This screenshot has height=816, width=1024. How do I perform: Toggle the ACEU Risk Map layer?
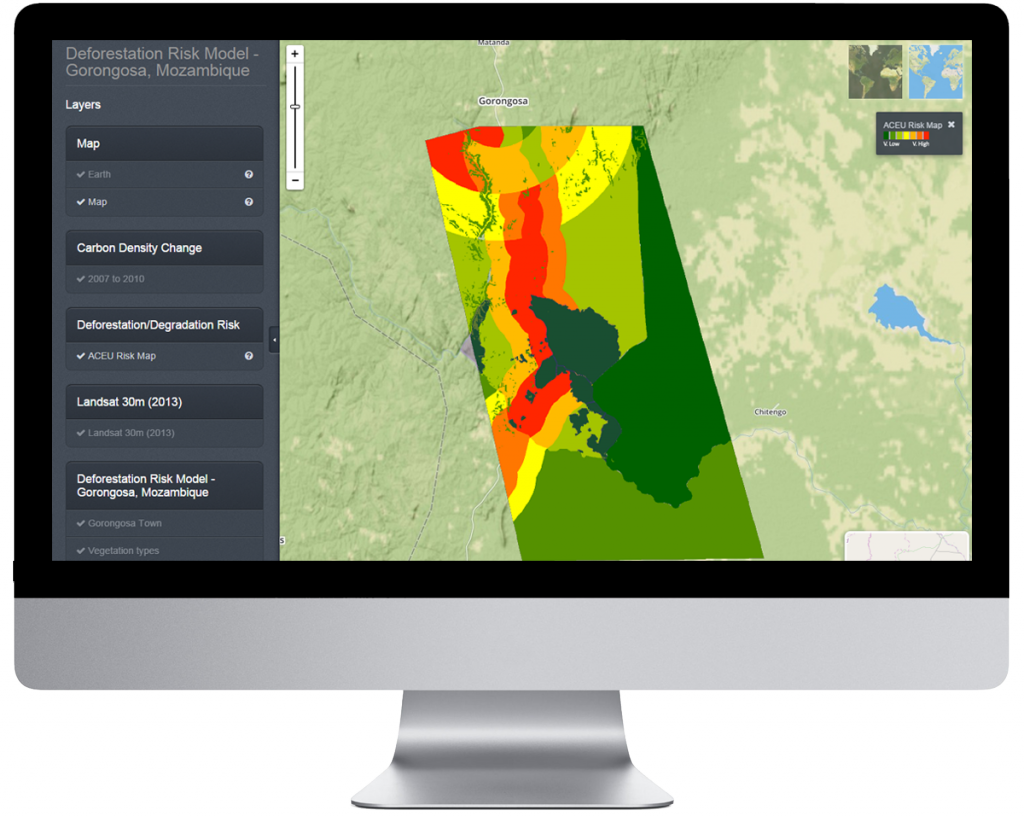tap(165, 356)
